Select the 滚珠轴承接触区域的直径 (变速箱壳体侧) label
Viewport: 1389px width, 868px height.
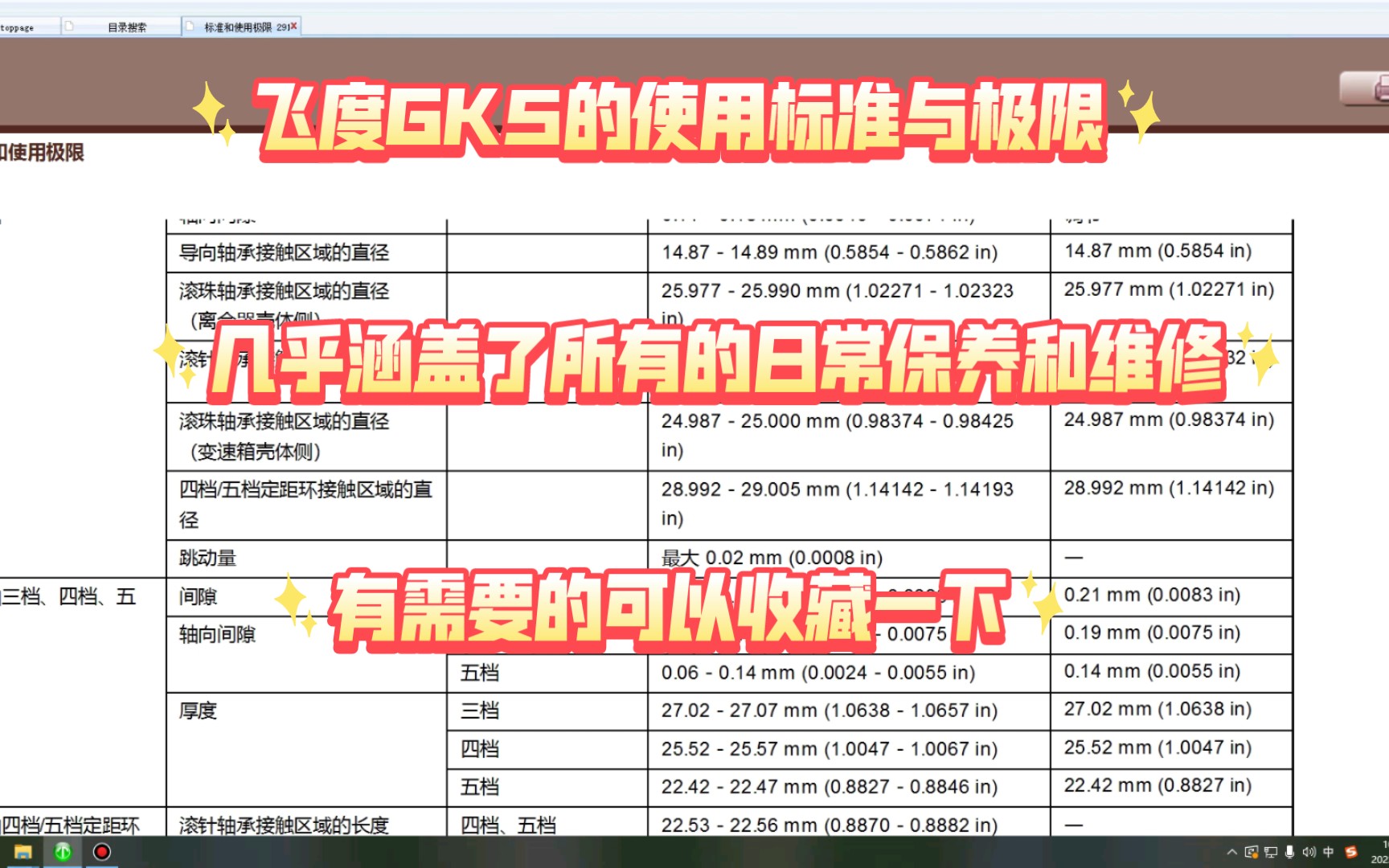pyautogui.click(x=284, y=436)
